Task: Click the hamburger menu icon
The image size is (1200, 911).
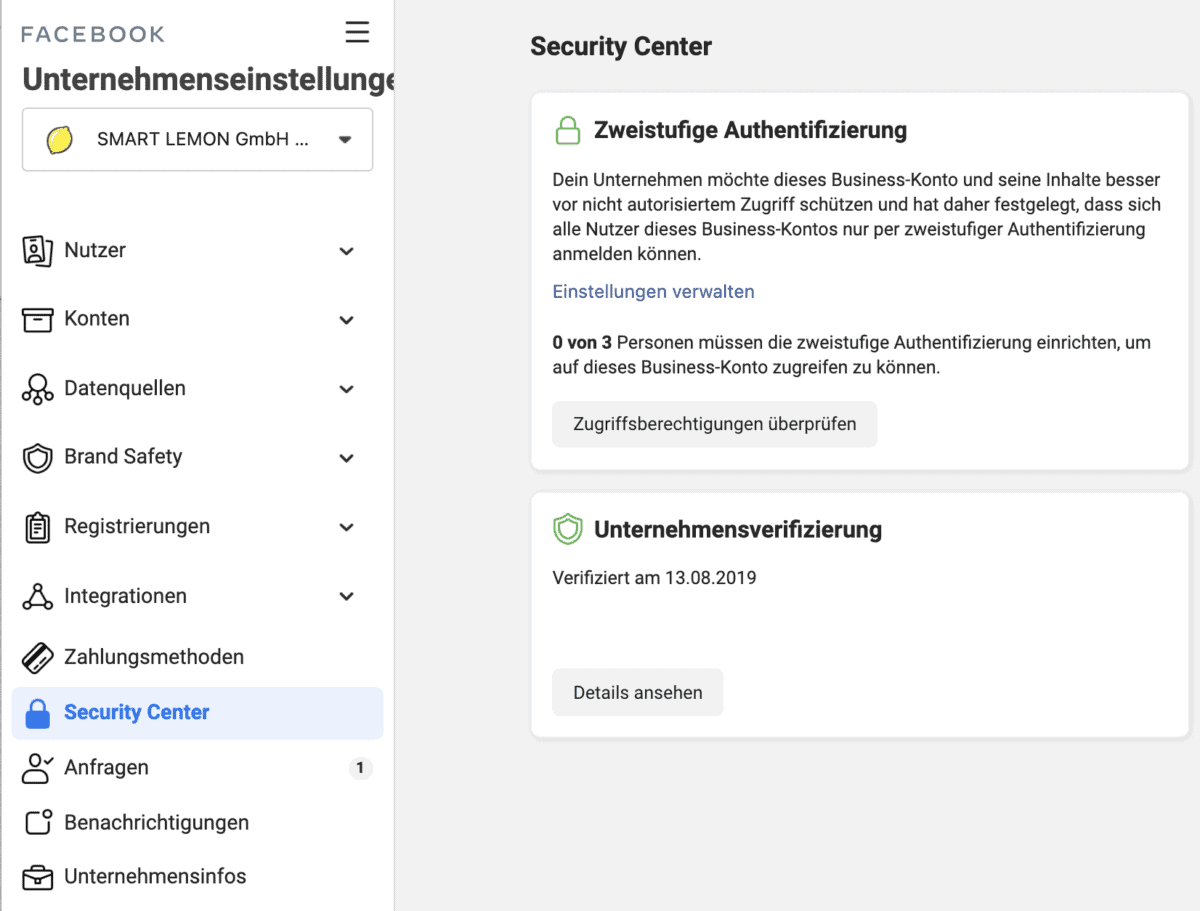Action: [357, 32]
